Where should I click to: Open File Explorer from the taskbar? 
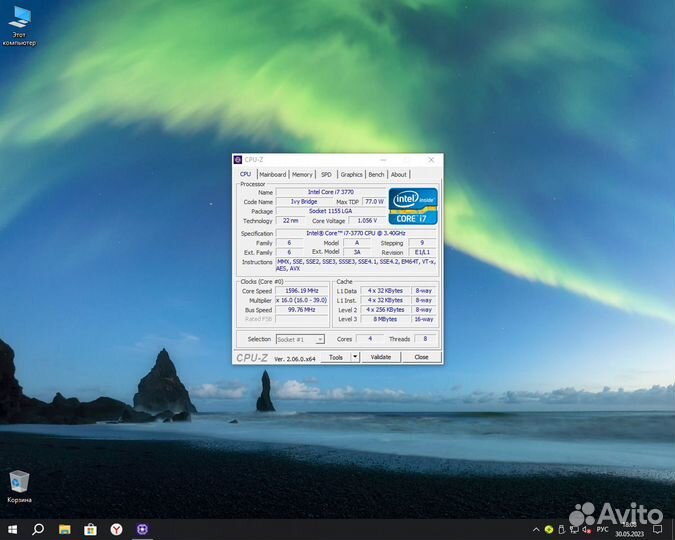coord(64,529)
